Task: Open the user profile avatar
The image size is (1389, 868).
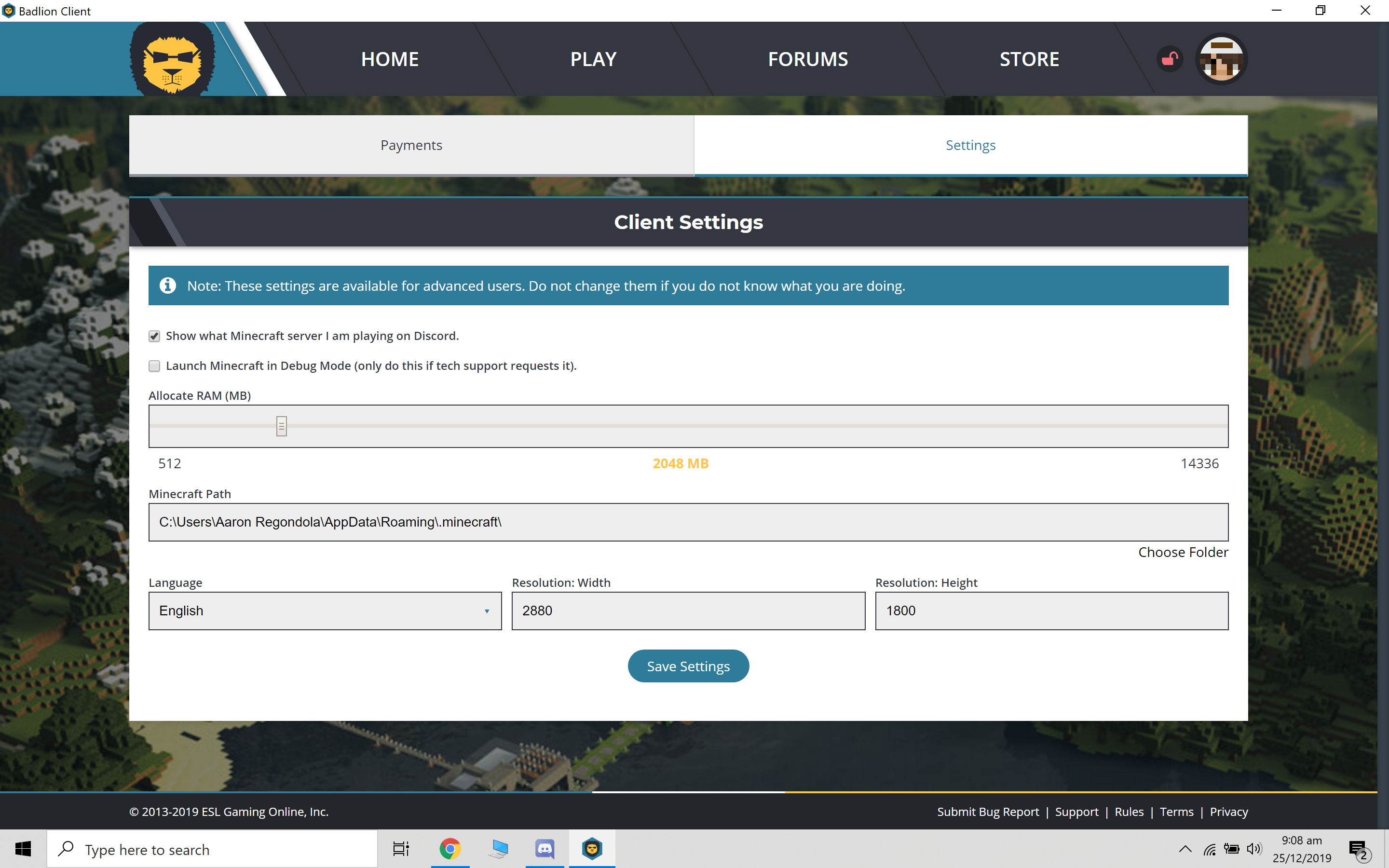Action: [1221, 59]
